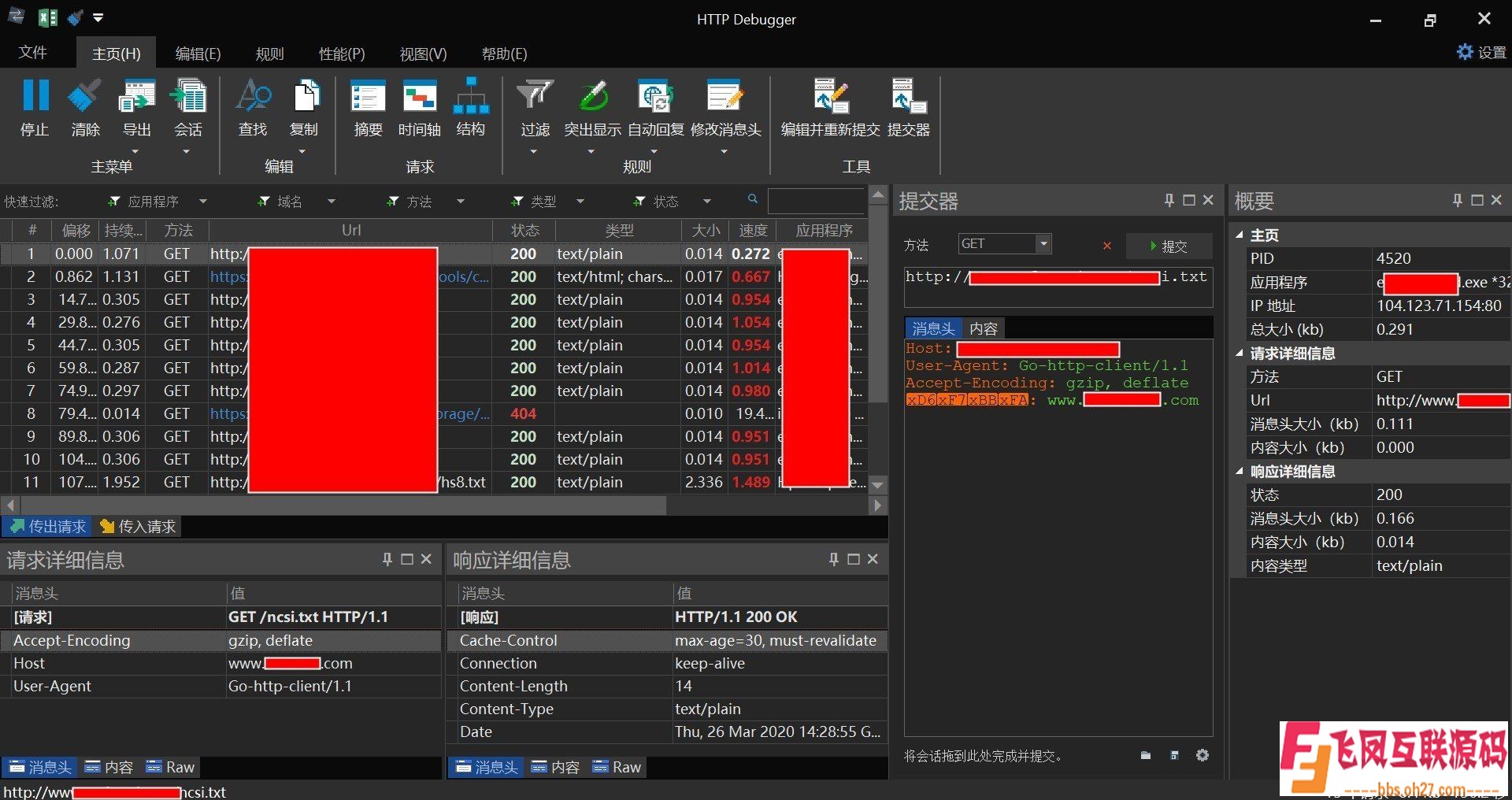Click the 自动回复 (Auto reply) icon
Image resolution: width=1512 pixels, height=800 pixels.
click(x=655, y=96)
